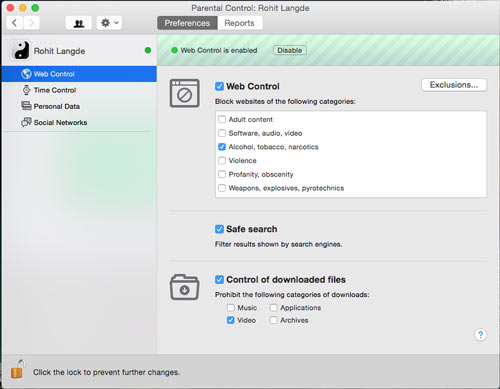The width and height of the screenshot is (500, 389).
Task: Click Rohit Langde's yin-yang avatar
Action: tap(21, 50)
